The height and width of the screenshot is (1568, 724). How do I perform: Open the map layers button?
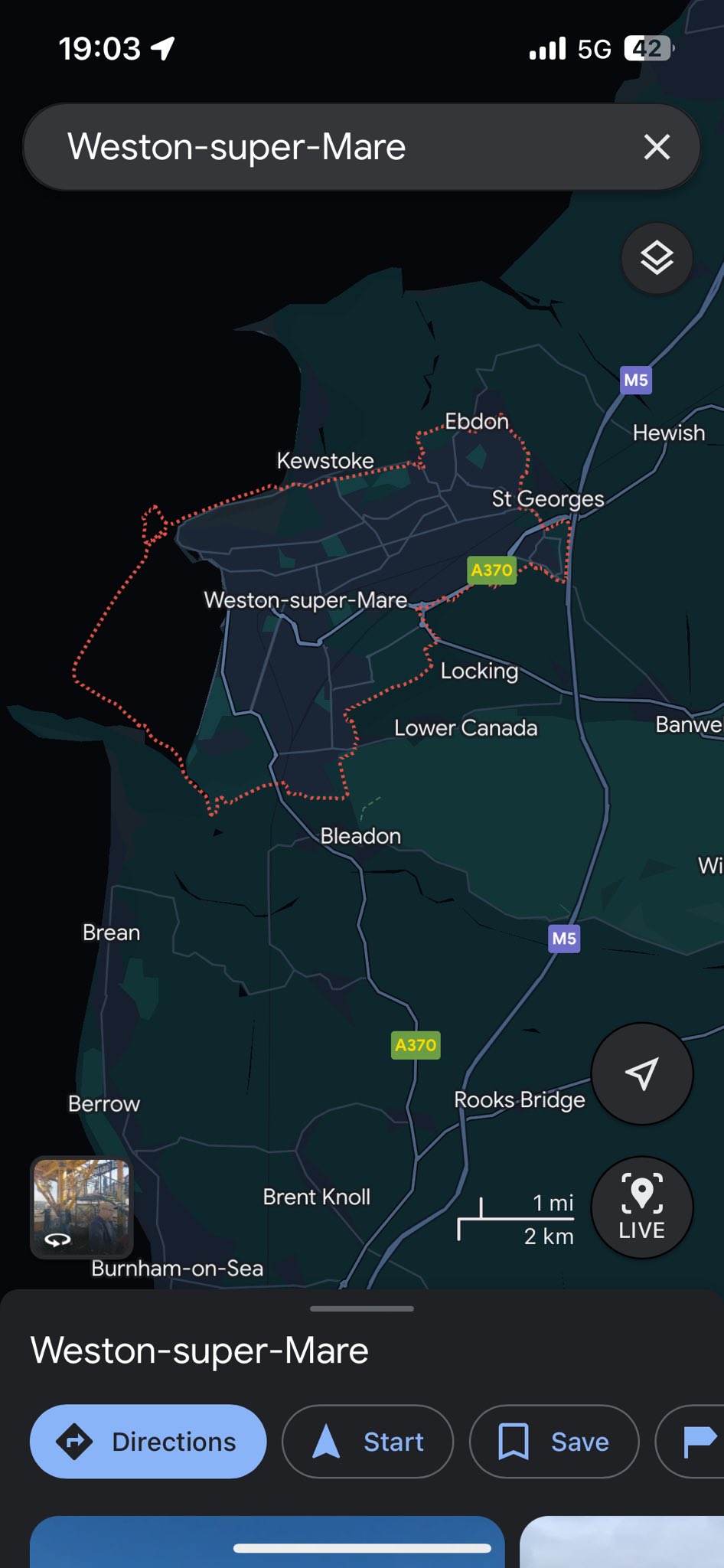[657, 258]
